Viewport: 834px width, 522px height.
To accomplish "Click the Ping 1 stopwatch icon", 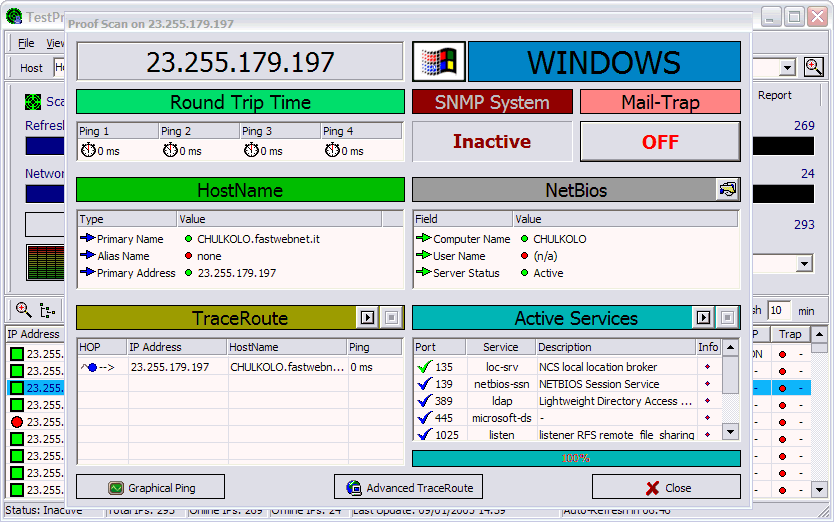I will [88, 151].
